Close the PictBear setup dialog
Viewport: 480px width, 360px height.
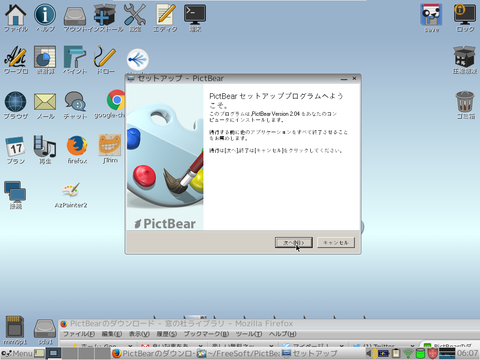tap(354, 79)
